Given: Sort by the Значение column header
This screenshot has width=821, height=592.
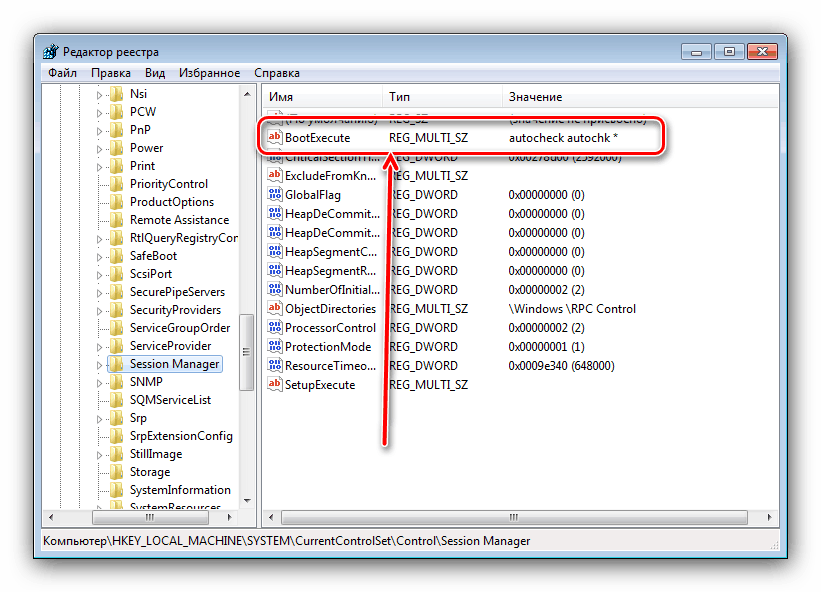Looking at the screenshot, I should tap(640, 97).
